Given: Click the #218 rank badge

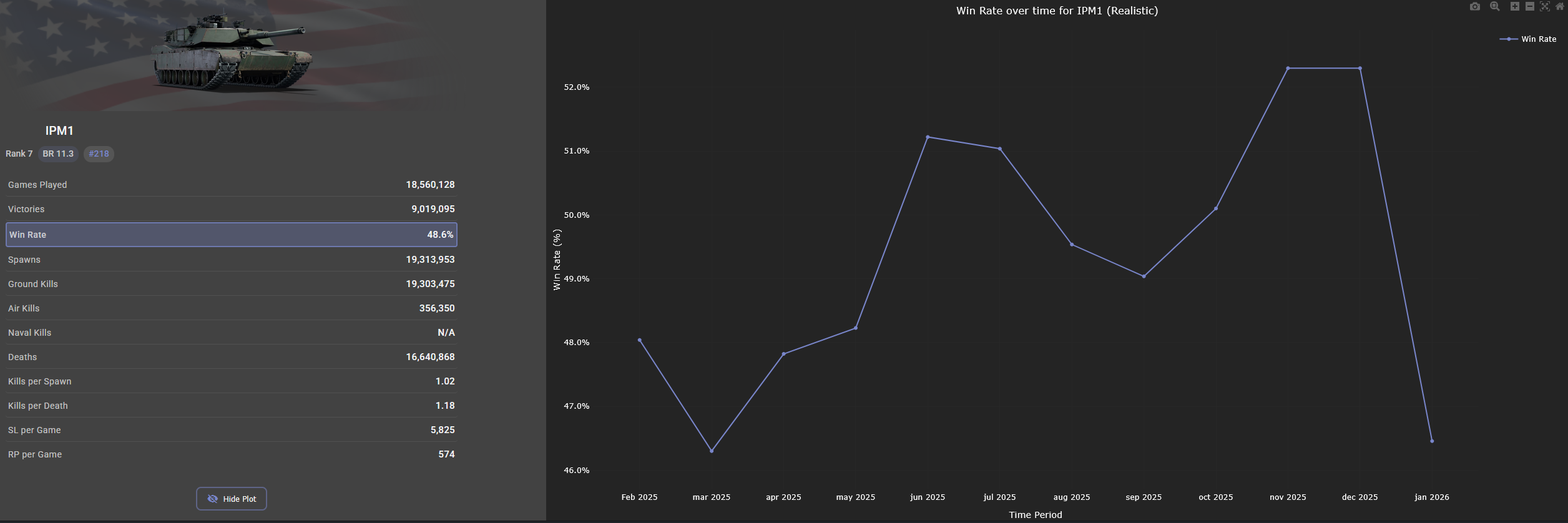Looking at the screenshot, I should click(99, 154).
